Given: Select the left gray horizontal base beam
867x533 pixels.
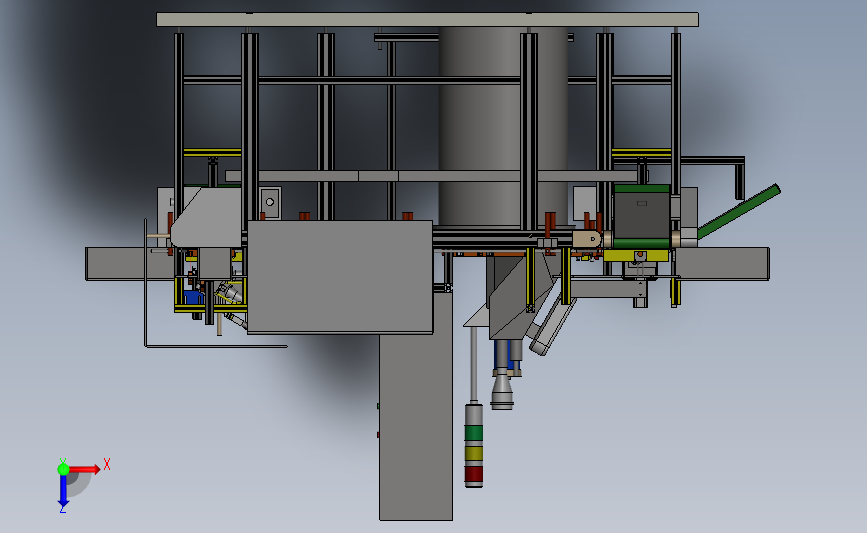Looking at the screenshot, I should click(130, 264).
